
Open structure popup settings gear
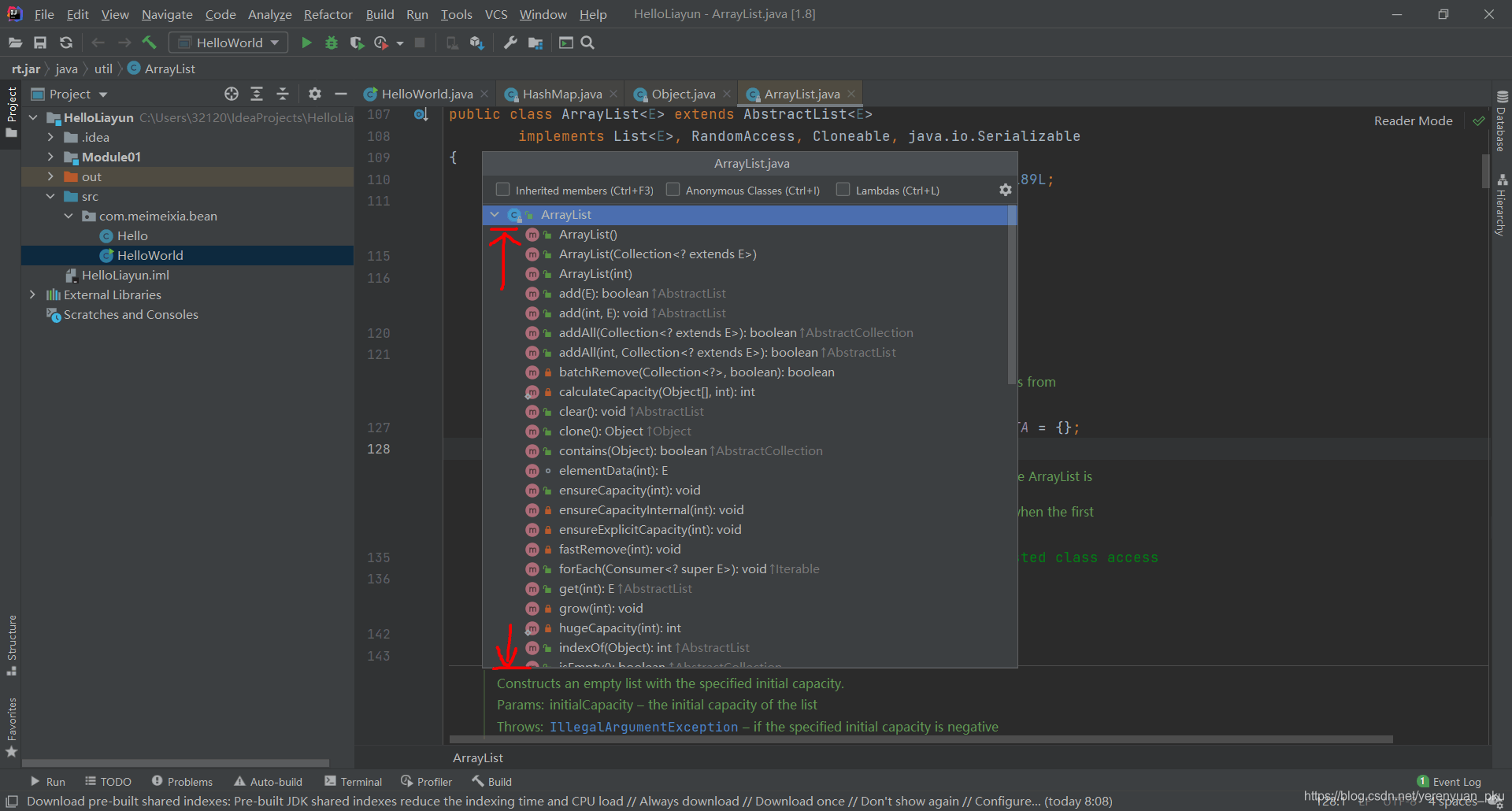(x=1005, y=190)
